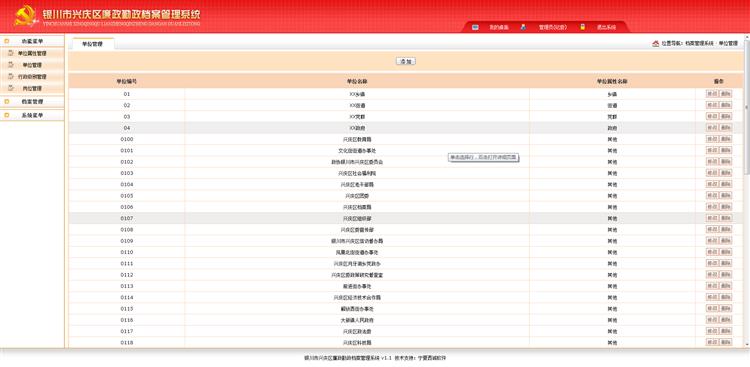750x367 pixels.
Task: Select the unit number cell 04
Action: pyautogui.click(x=127, y=128)
